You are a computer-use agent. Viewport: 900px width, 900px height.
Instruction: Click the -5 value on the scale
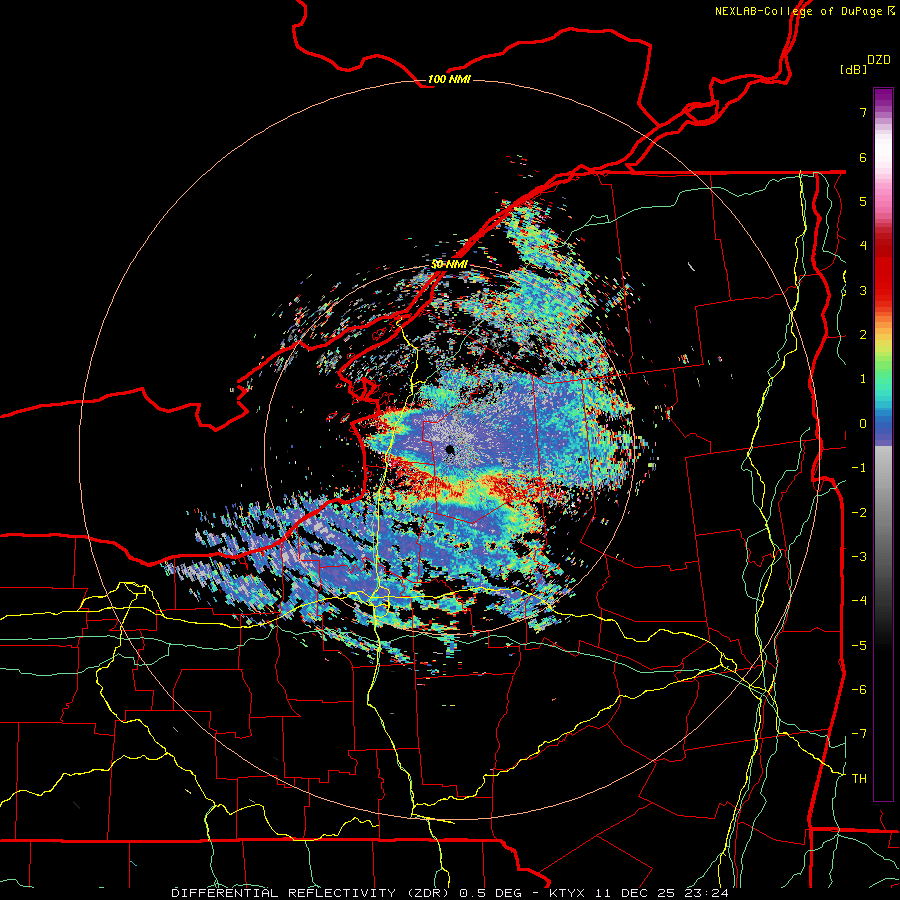859,645
